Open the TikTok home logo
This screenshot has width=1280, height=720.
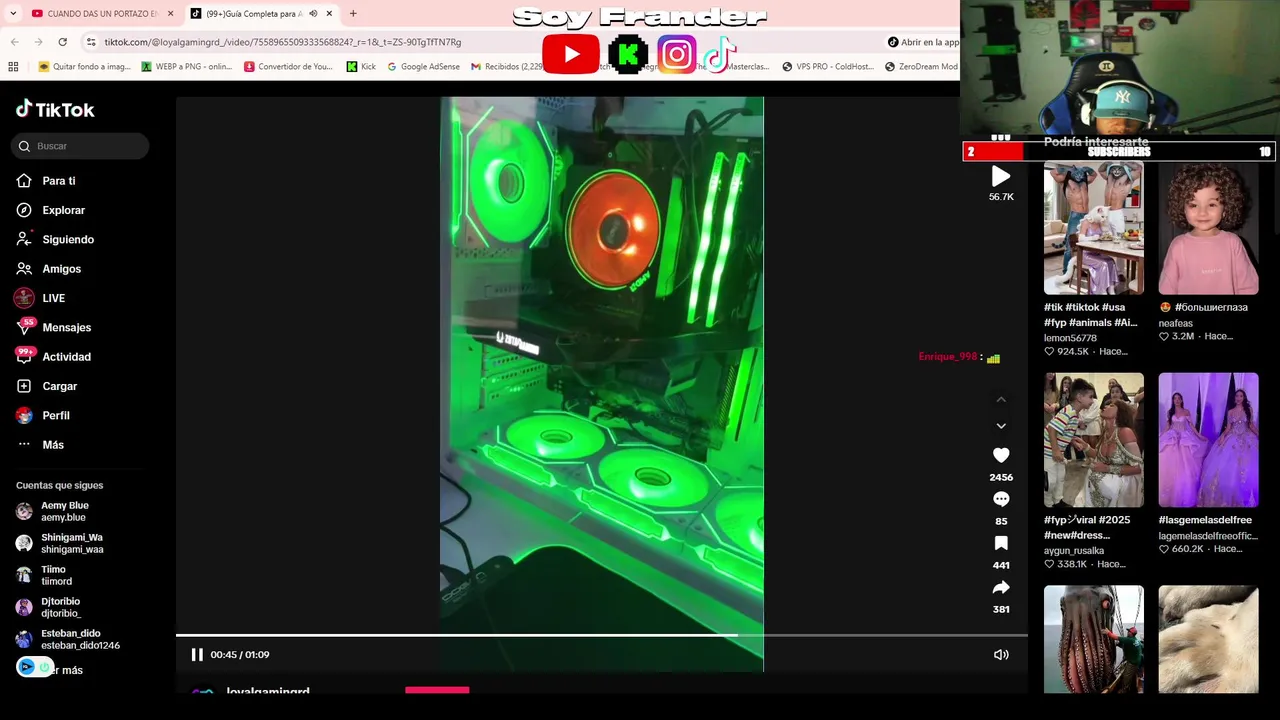click(x=55, y=109)
